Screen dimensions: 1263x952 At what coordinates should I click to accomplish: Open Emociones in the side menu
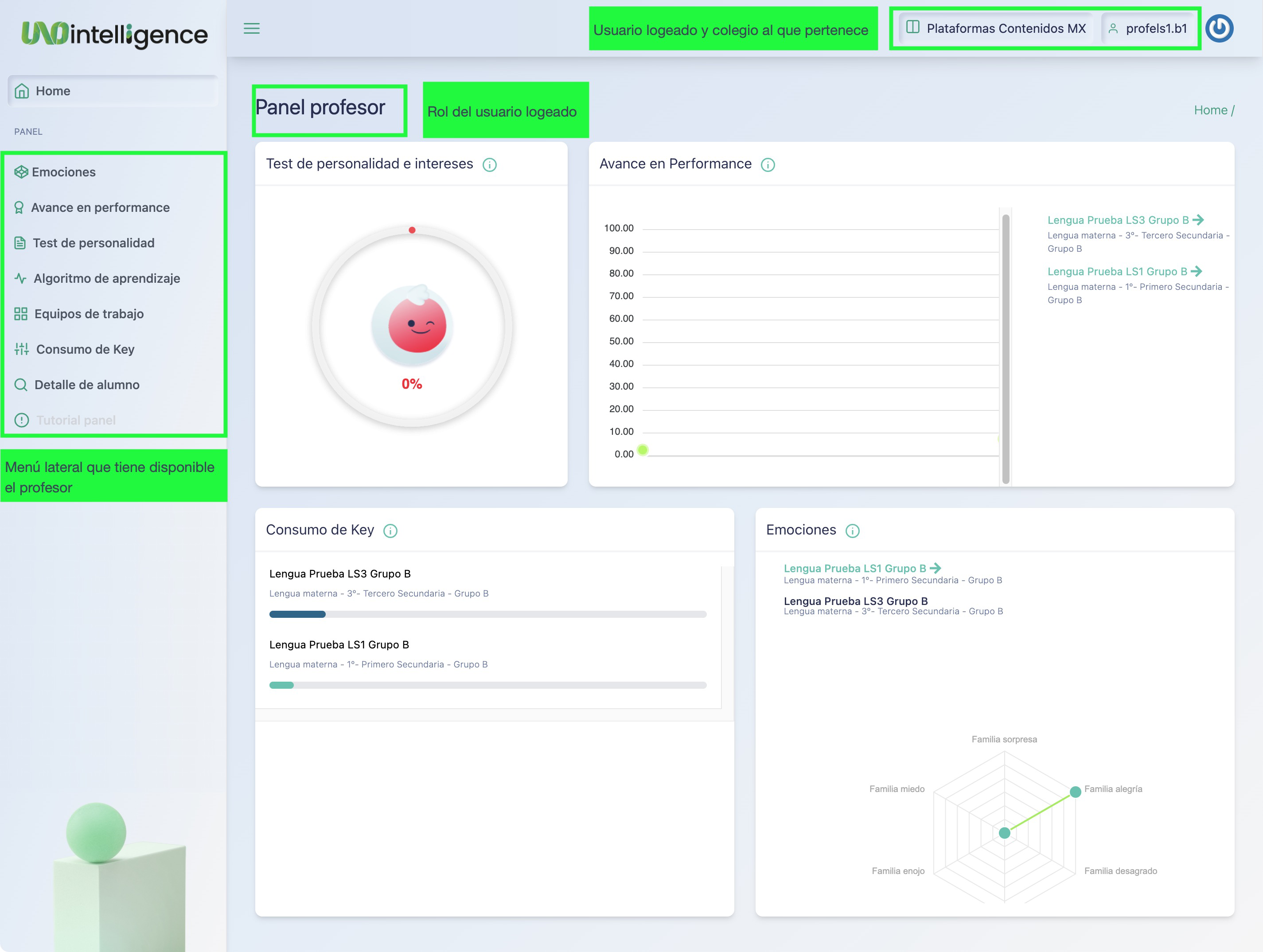(x=63, y=172)
